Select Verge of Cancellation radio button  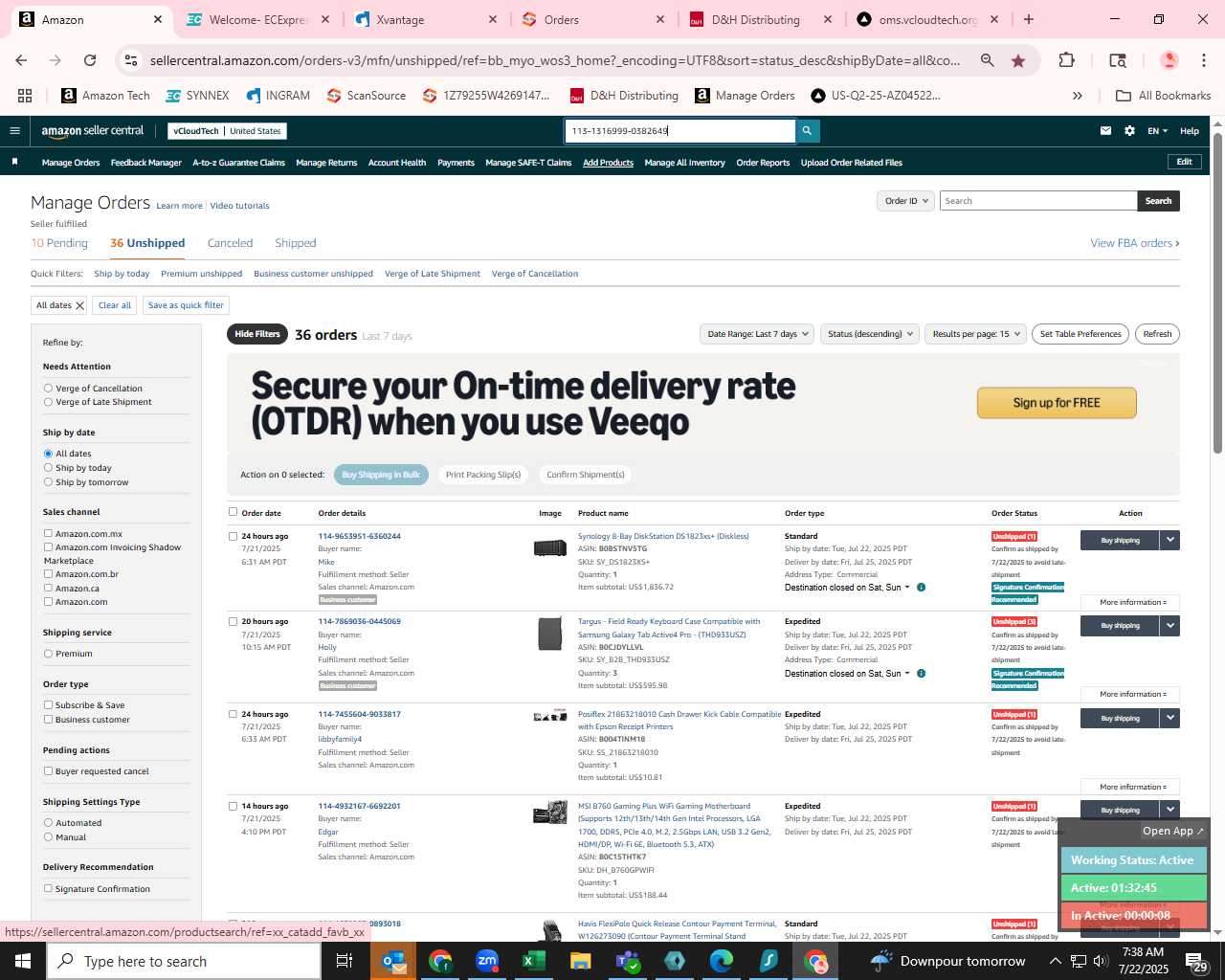tap(48, 389)
